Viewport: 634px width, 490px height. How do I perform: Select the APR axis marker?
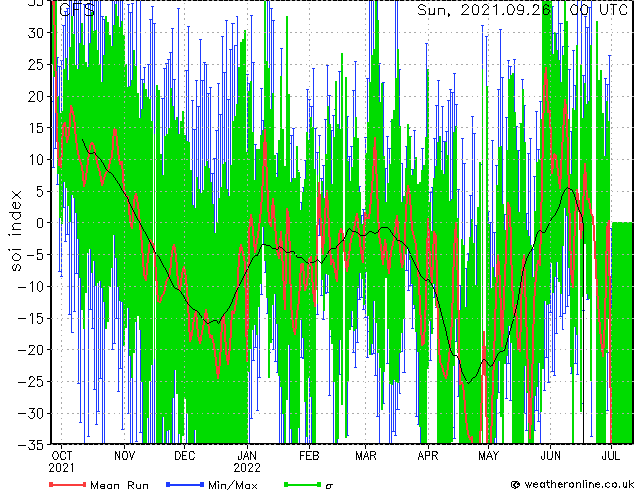pos(428,456)
